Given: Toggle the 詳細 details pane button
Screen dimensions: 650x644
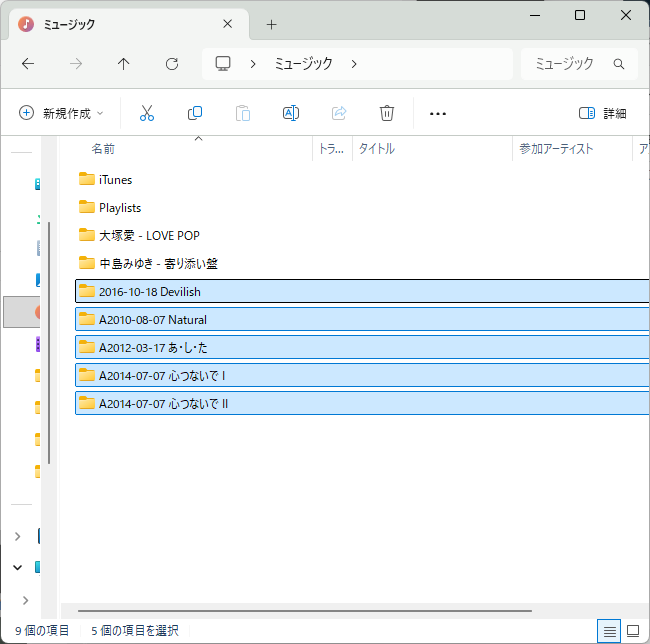Looking at the screenshot, I should pyautogui.click(x=602, y=113).
